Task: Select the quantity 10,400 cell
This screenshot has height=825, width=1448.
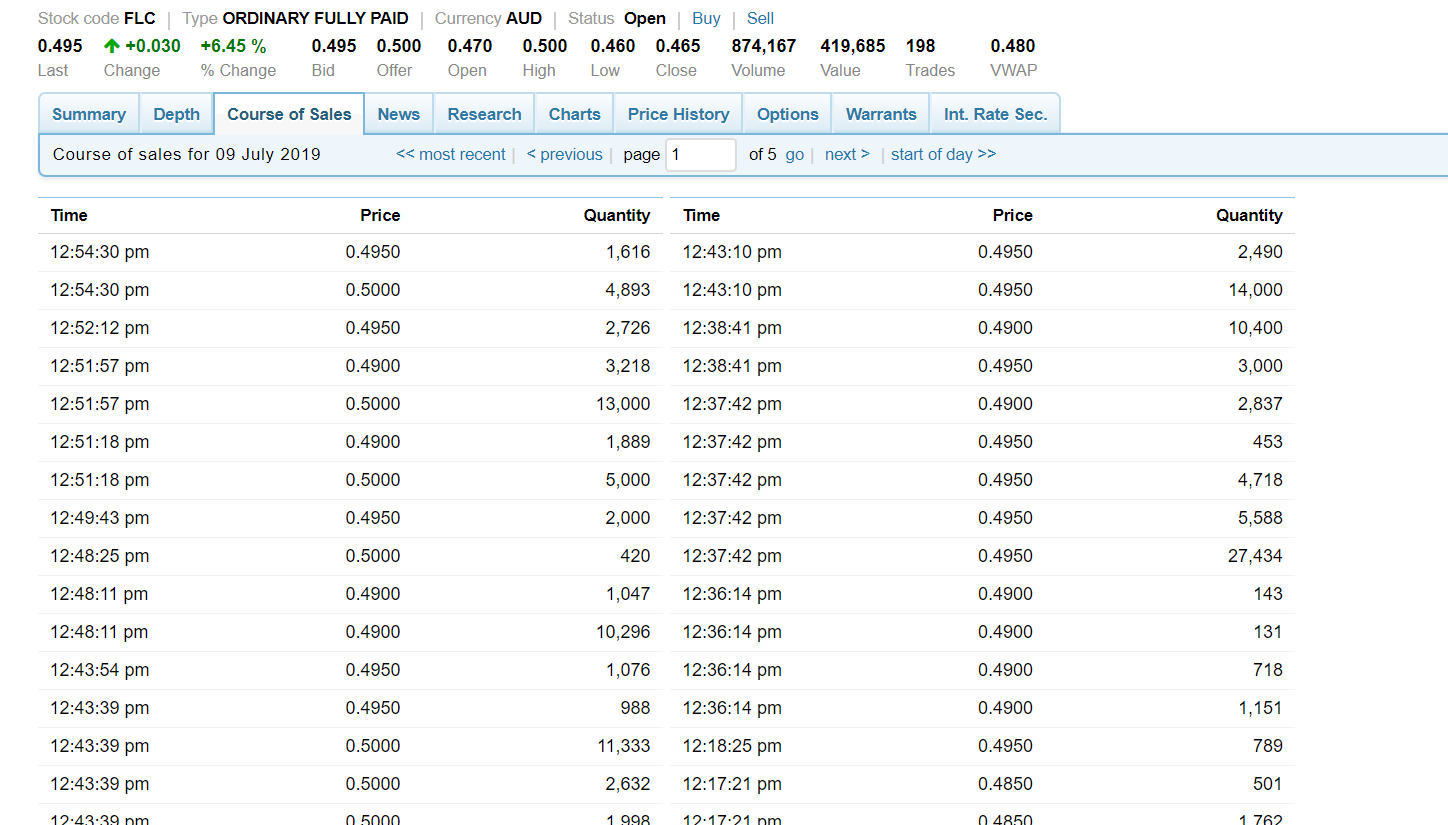Action: 1256,328
